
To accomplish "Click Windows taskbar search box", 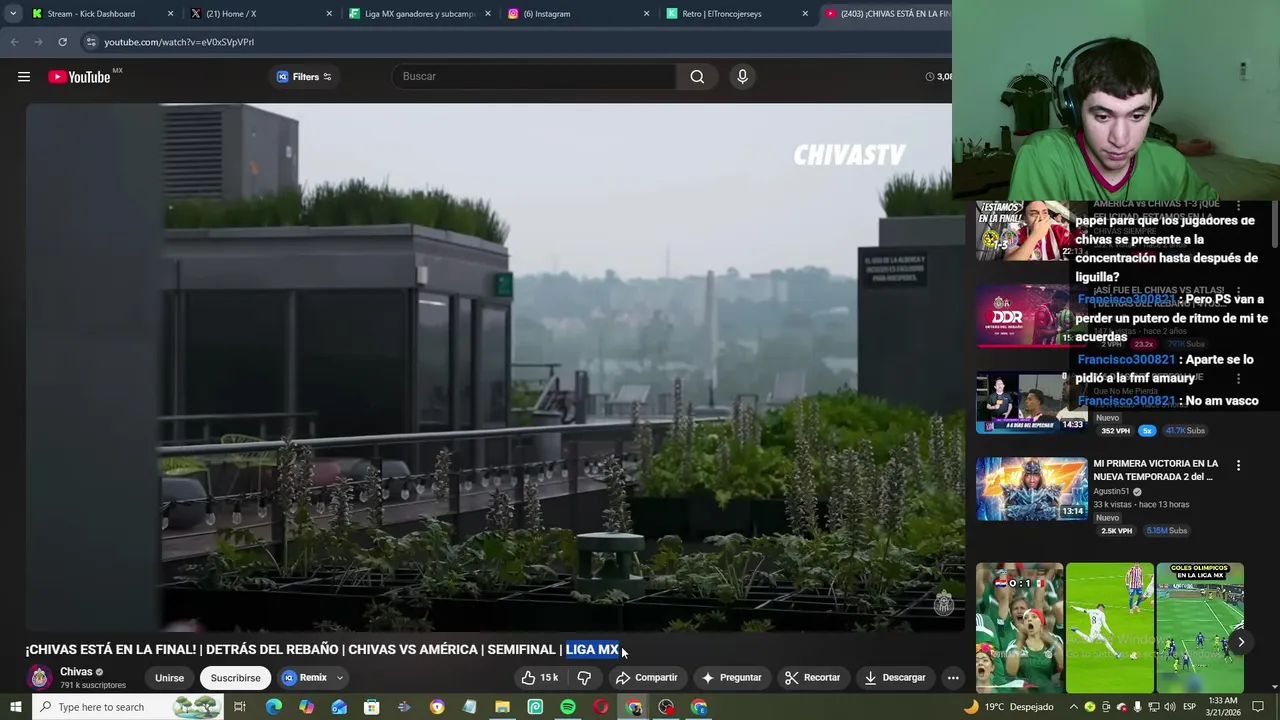I will 128,707.
